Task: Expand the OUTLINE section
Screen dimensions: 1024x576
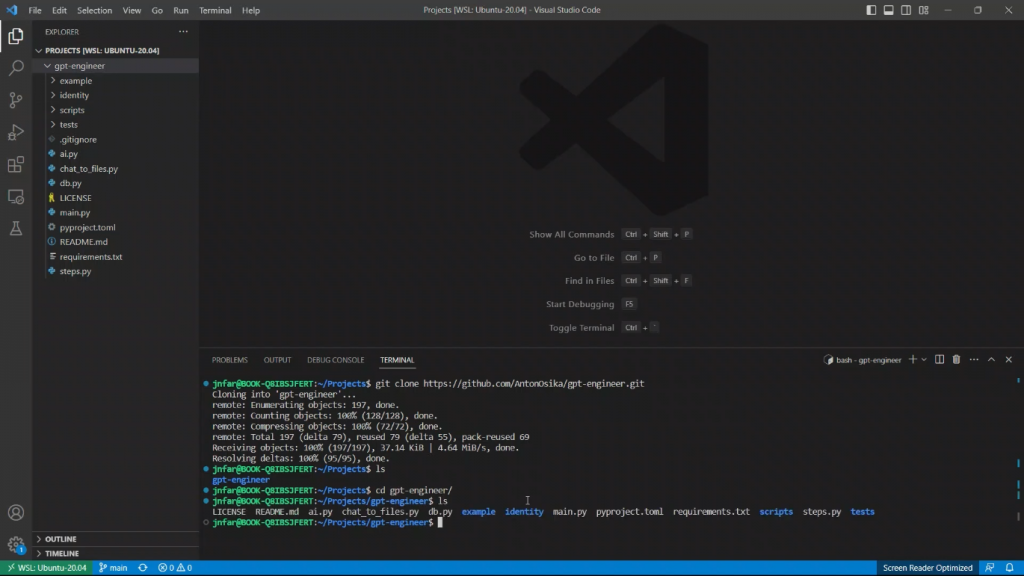Action: pos(60,539)
